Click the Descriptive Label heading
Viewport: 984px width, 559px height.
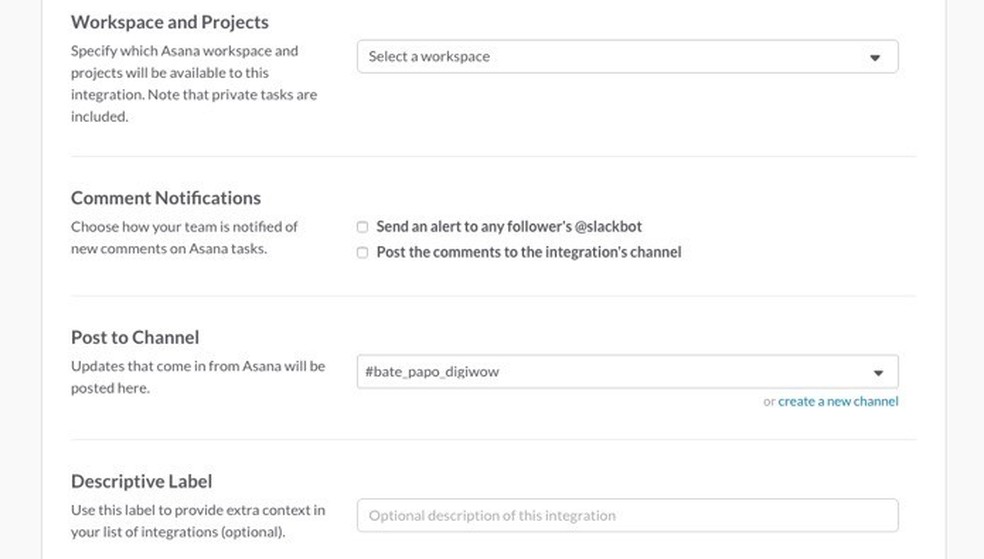(x=141, y=481)
